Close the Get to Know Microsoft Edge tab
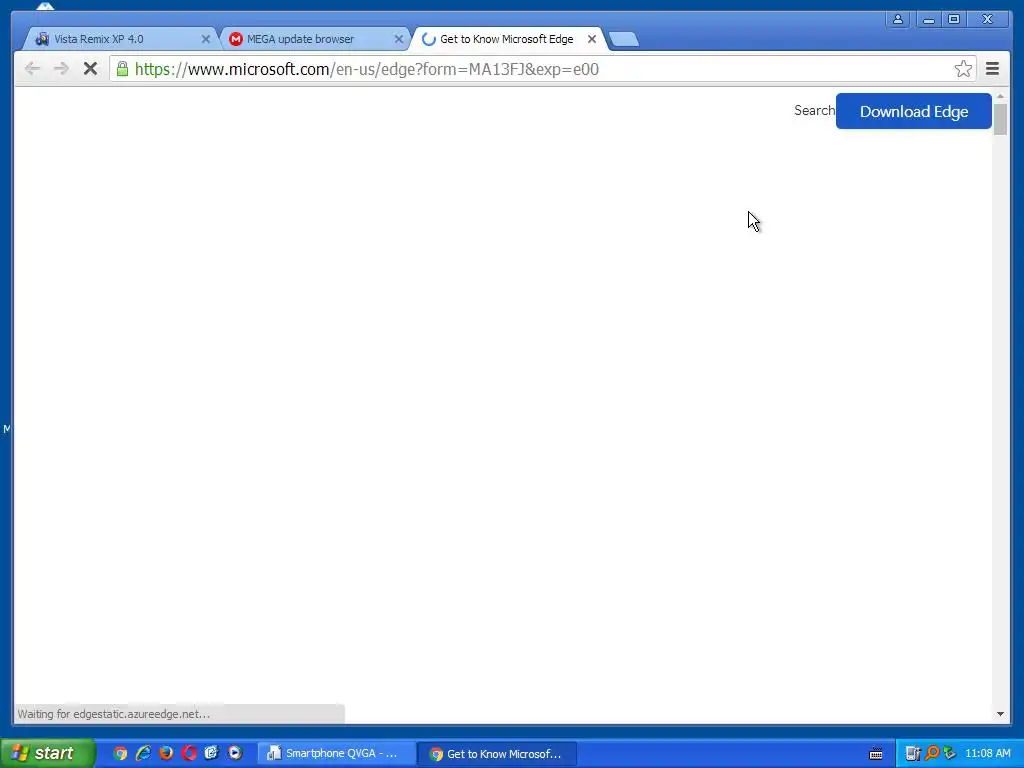The image size is (1024, 768). point(592,39)
